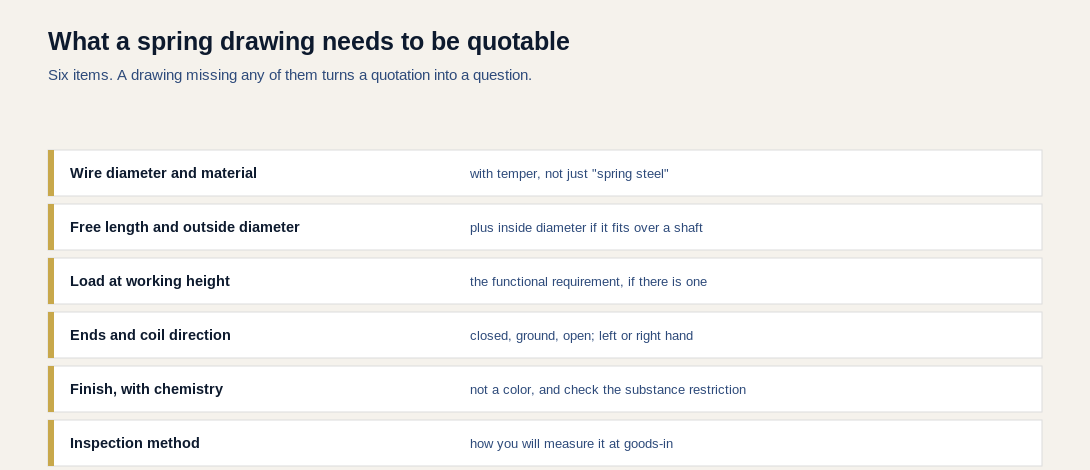This screenshot has height=470, width=1090.
Task: Select the 'Inspection method' row
Action: click(545, 443)
